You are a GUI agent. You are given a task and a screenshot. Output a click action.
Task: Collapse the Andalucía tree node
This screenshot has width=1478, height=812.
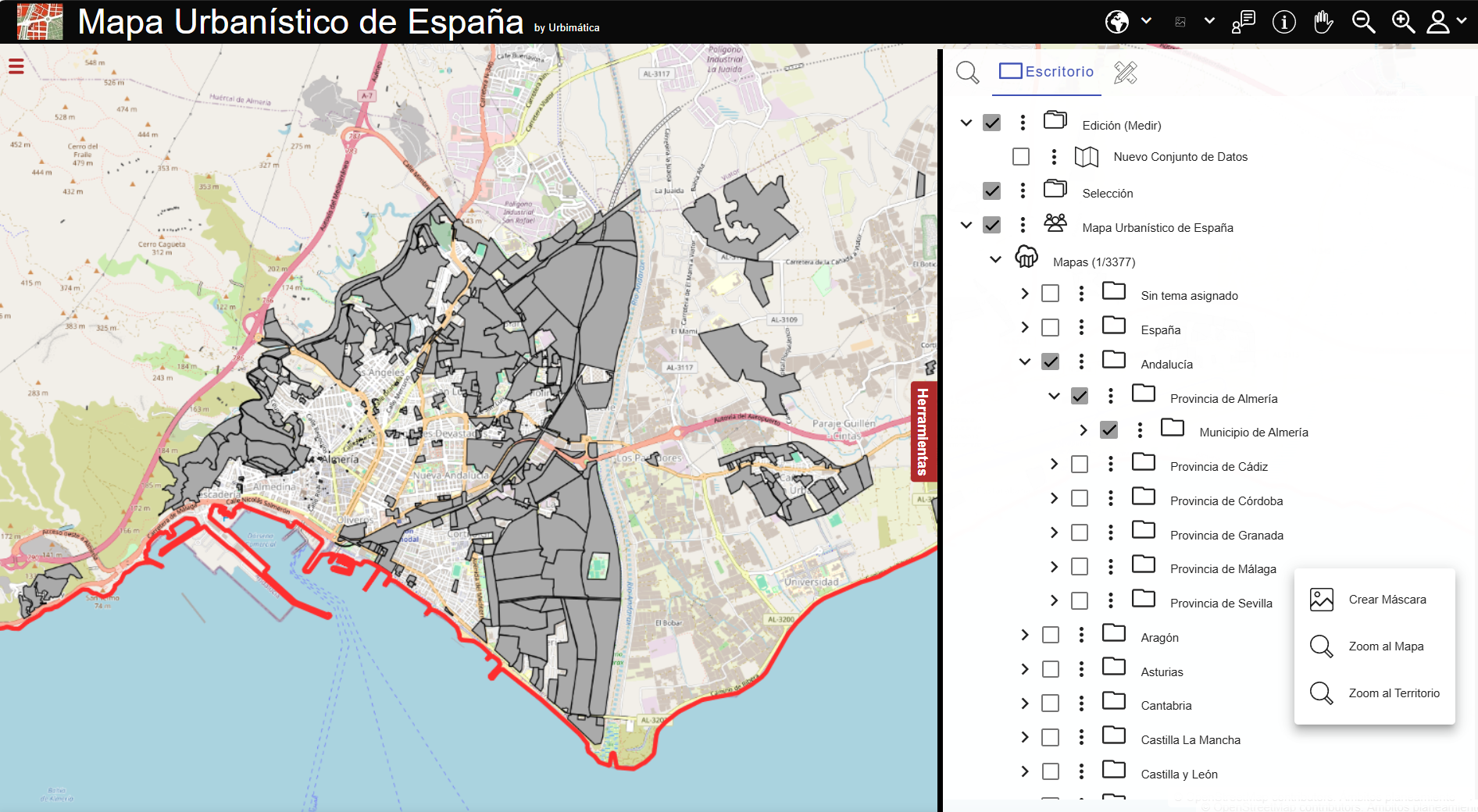(x=1024, y=361)
